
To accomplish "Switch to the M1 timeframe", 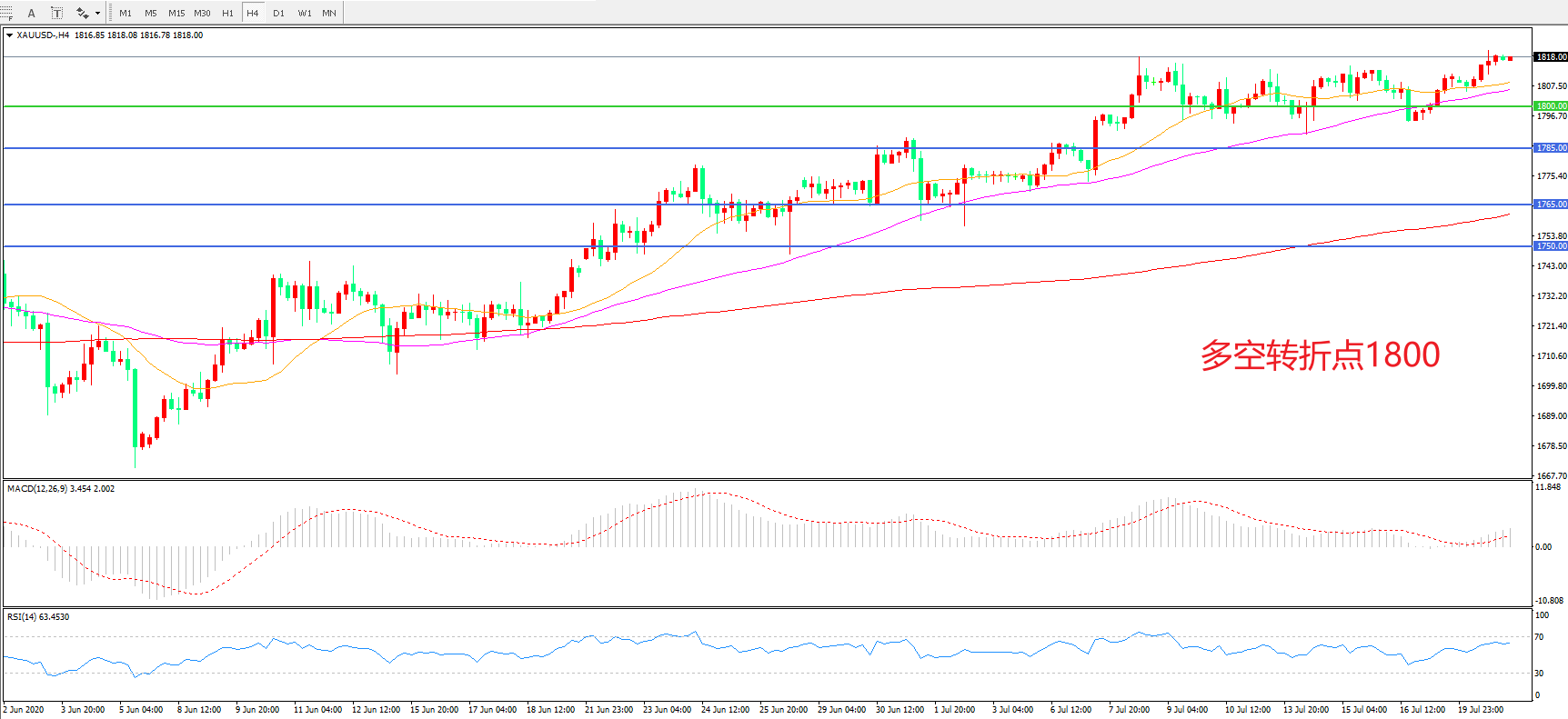I will pos(126,13).
